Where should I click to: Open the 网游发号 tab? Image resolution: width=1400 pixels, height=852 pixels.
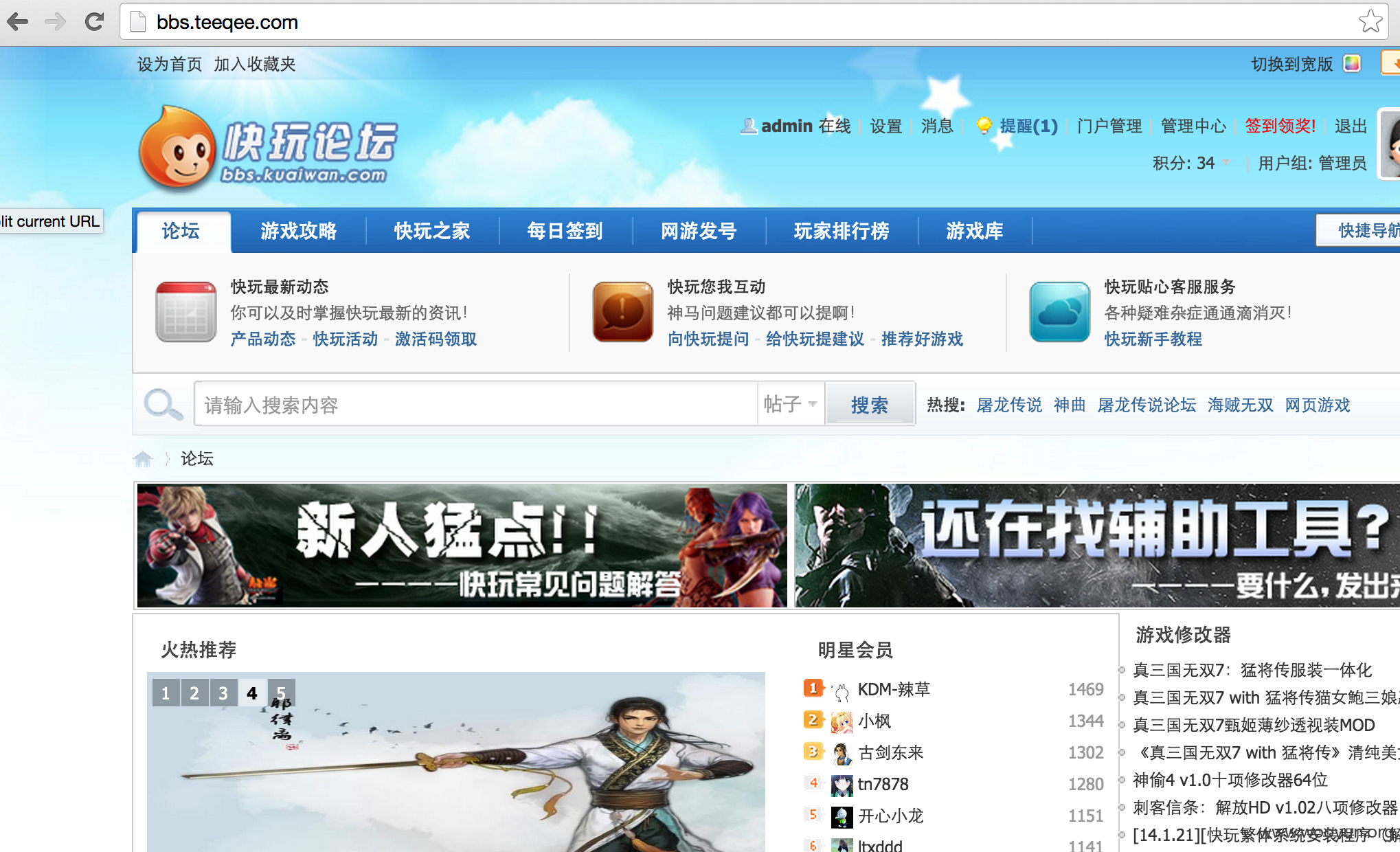(x=699, y=230)
